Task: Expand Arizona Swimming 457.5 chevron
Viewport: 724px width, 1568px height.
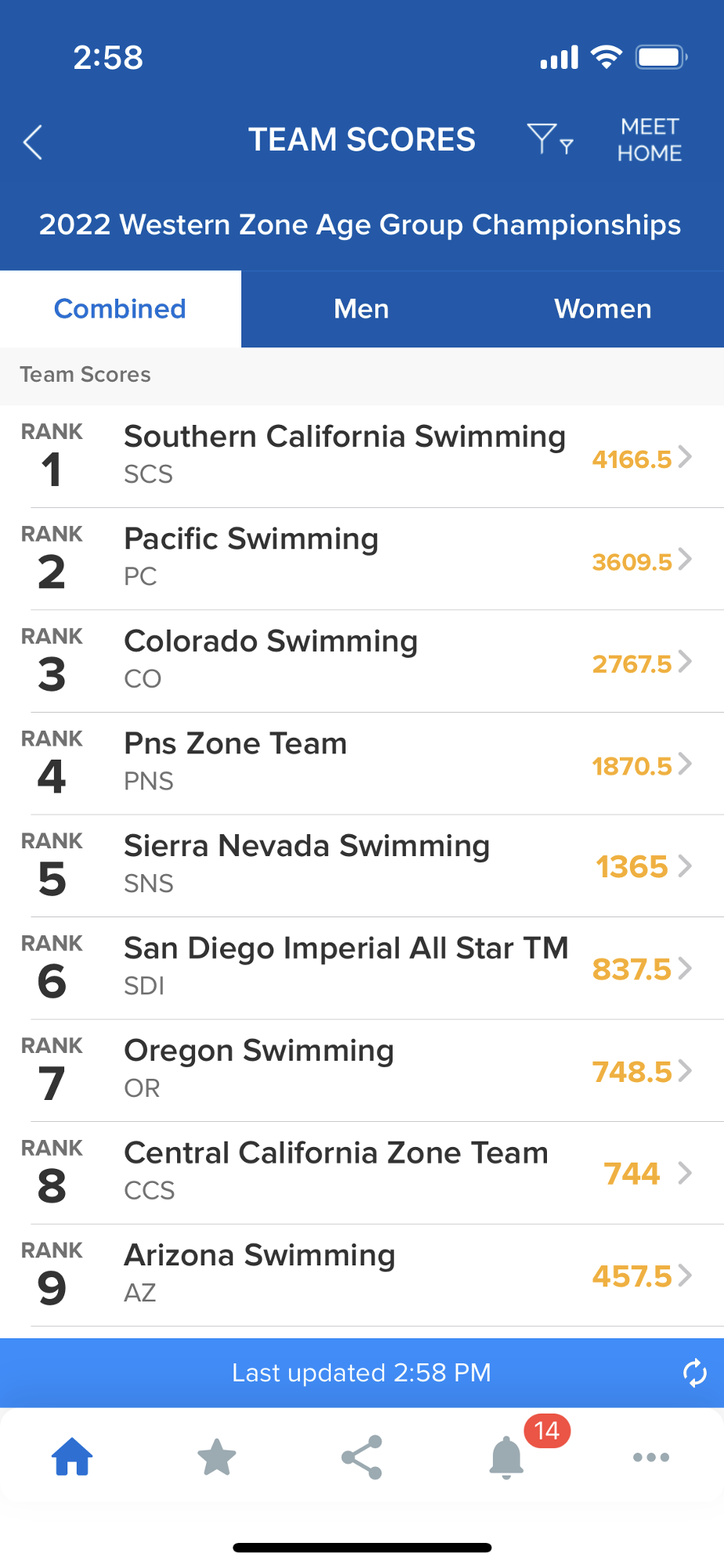Action: (686, 1275)
